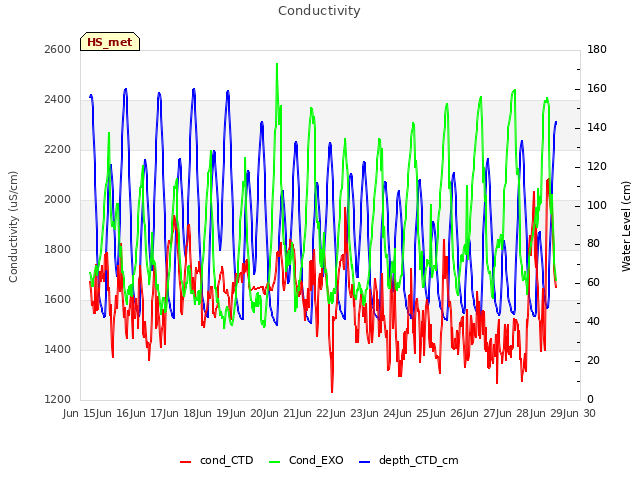The width and height of the screenshot is (640, 480).
Task: Click the 40 water level tick
Action: (x=593, y=322)
